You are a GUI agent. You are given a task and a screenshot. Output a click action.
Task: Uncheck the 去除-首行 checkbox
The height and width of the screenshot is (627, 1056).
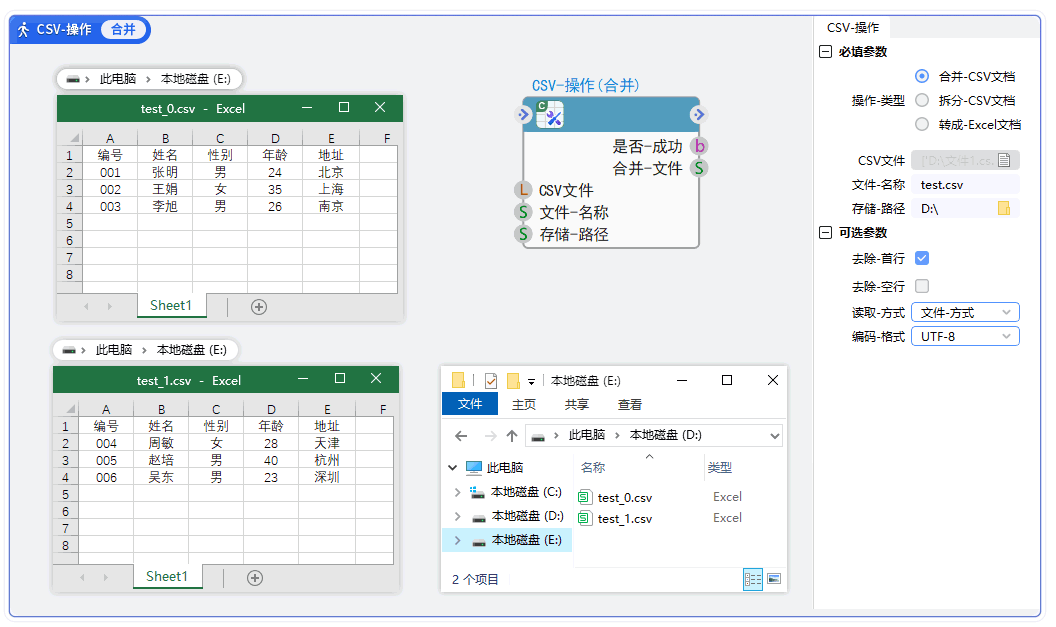click(922, 258)
